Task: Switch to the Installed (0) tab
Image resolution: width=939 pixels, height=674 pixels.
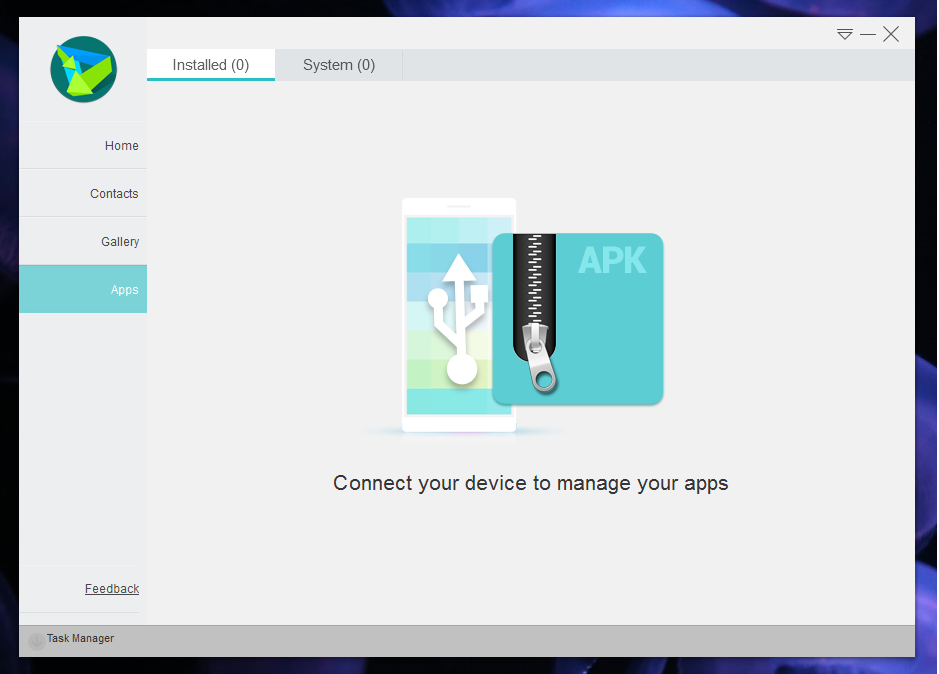Action: [211, 65]
